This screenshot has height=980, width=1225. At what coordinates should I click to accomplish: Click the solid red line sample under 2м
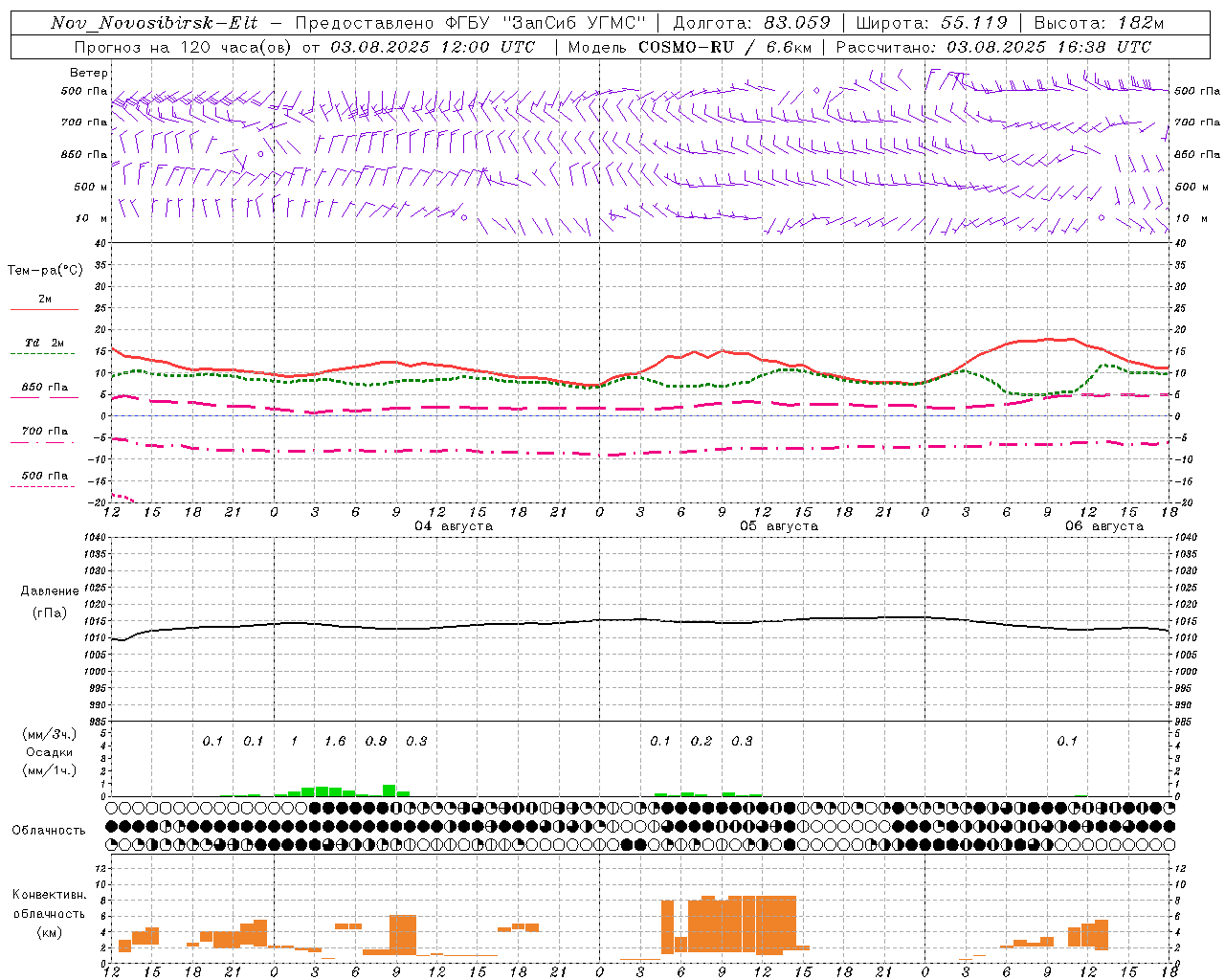point(44,309)
